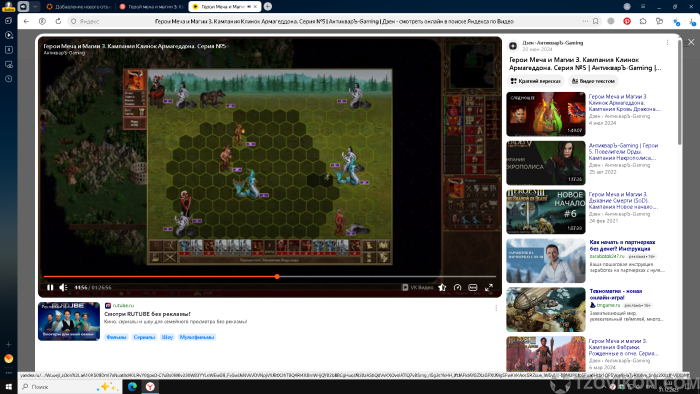Open more options for video info
Image resolution: width=700 pixels, height=394 pixels.
pos(667,43)
